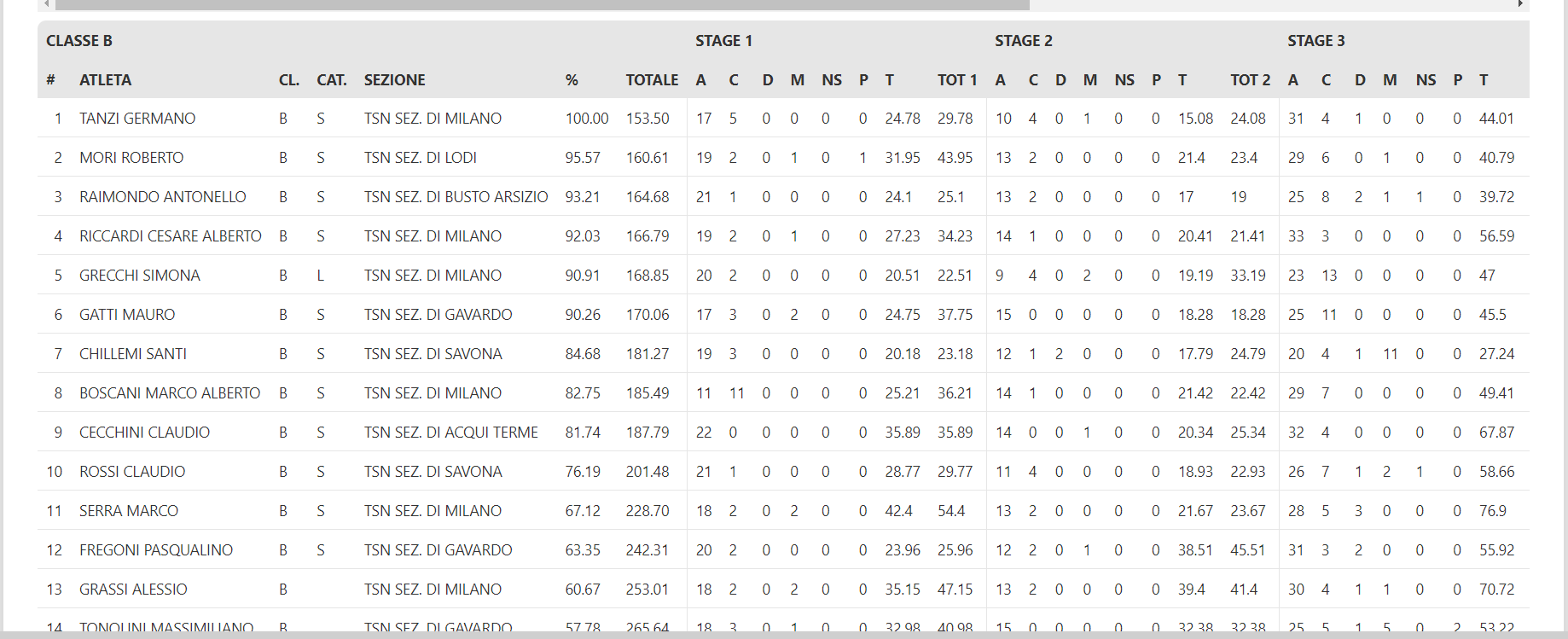Image resolution: width=1568 pixels, height=639 pixels.
Task: Click the CAT. column header
Action: coord(331,80)
